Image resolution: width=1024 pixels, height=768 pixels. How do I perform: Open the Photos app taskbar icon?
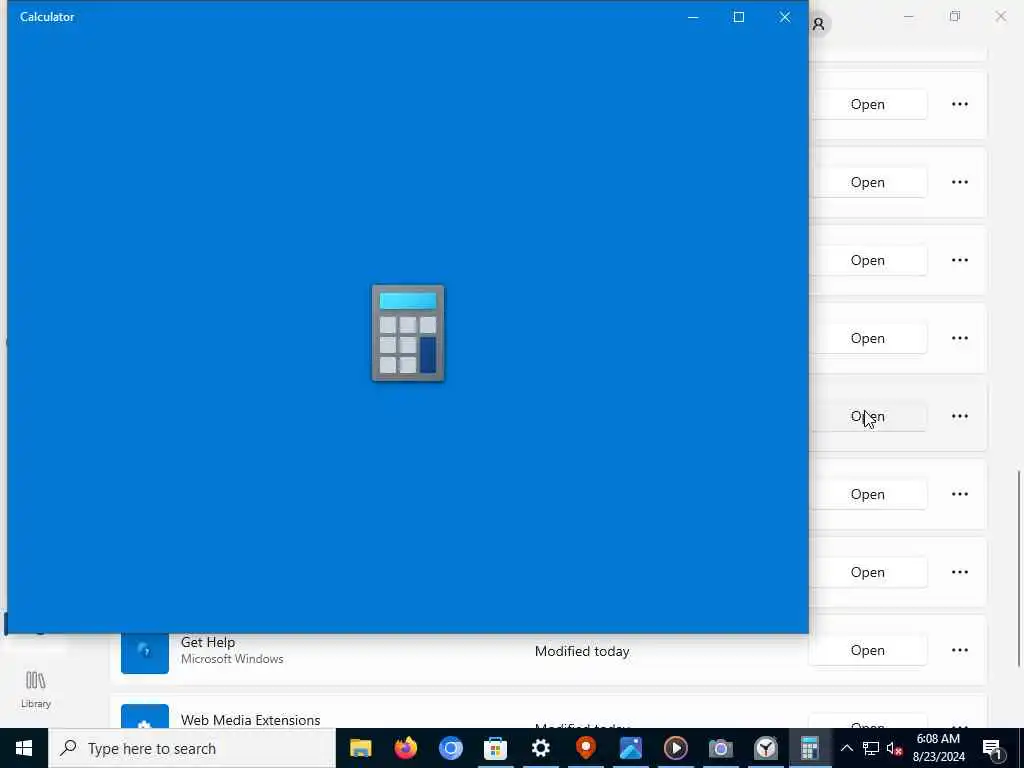coord(631,748)
